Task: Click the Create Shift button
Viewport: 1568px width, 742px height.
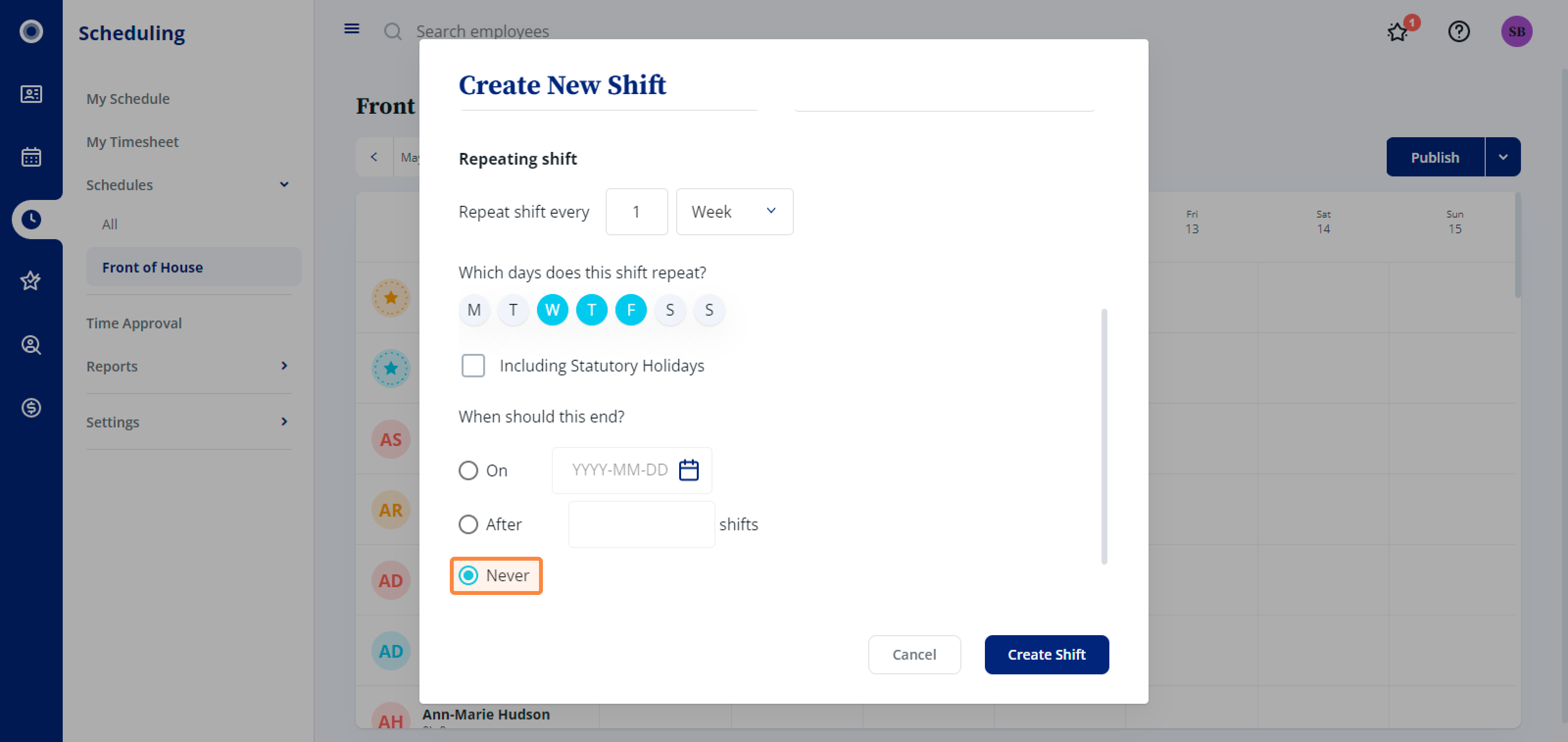Action: coord(1046,654)
